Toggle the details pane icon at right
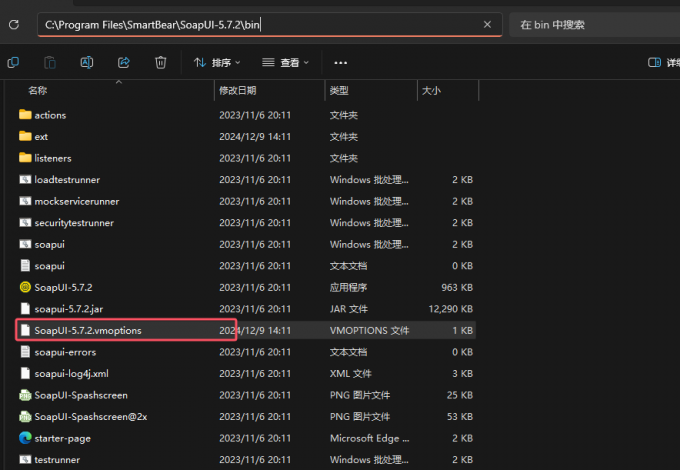 (x=654, y=62)
